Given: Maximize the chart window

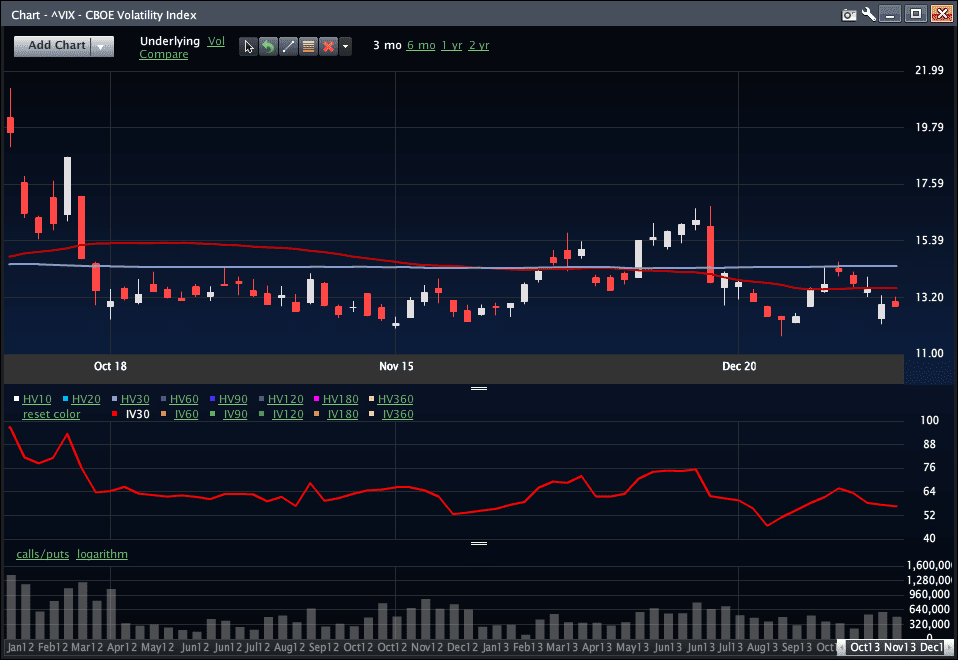Looking at the screenshot, I should click(x=915, y=14).
